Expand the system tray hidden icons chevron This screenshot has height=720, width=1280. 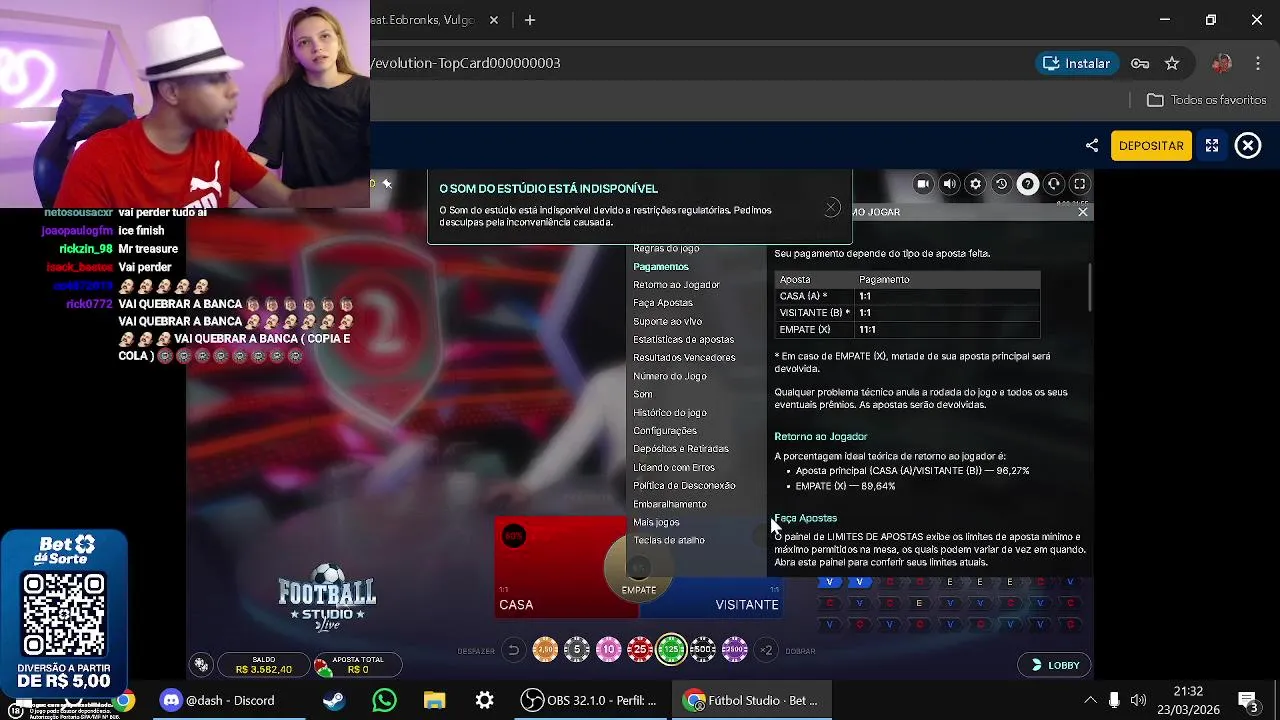(x=1088, y=700)
